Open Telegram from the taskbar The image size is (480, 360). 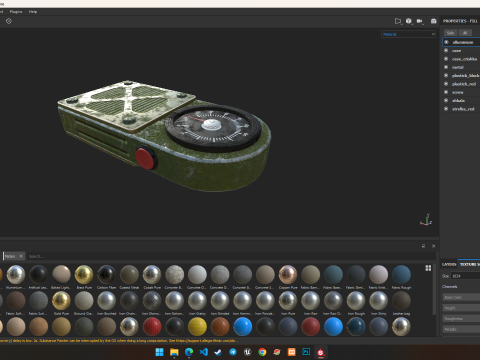233,352
